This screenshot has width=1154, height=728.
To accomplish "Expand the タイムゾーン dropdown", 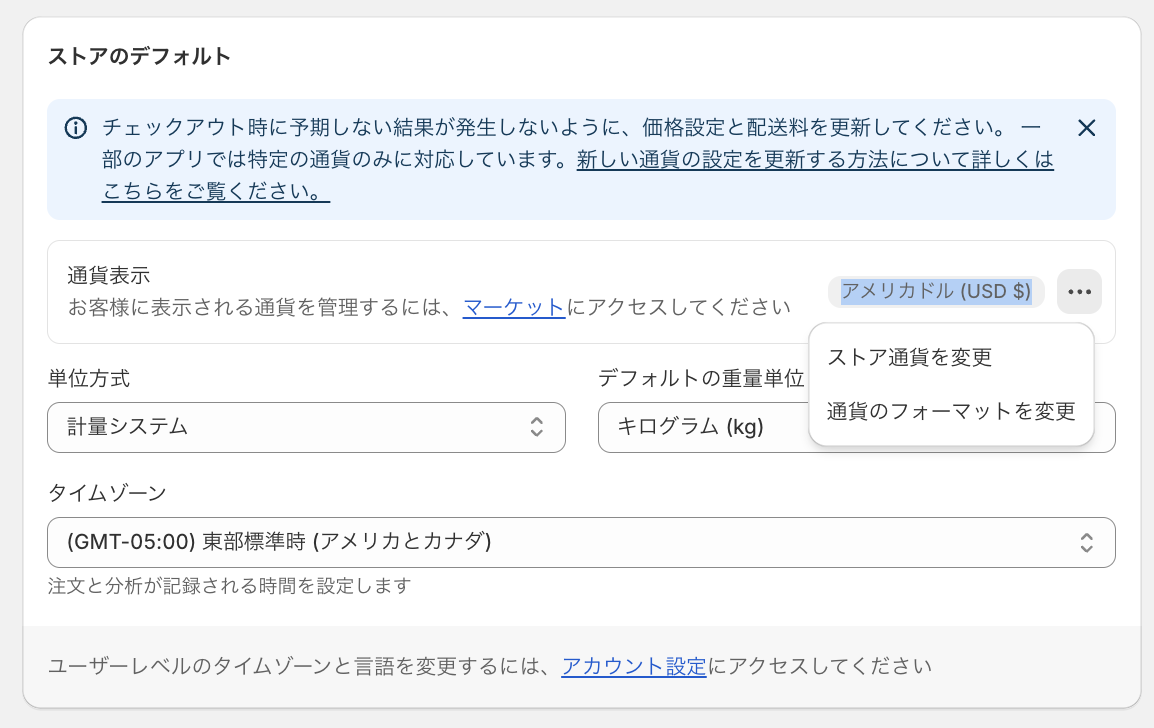I will click(x=581, y=543).
